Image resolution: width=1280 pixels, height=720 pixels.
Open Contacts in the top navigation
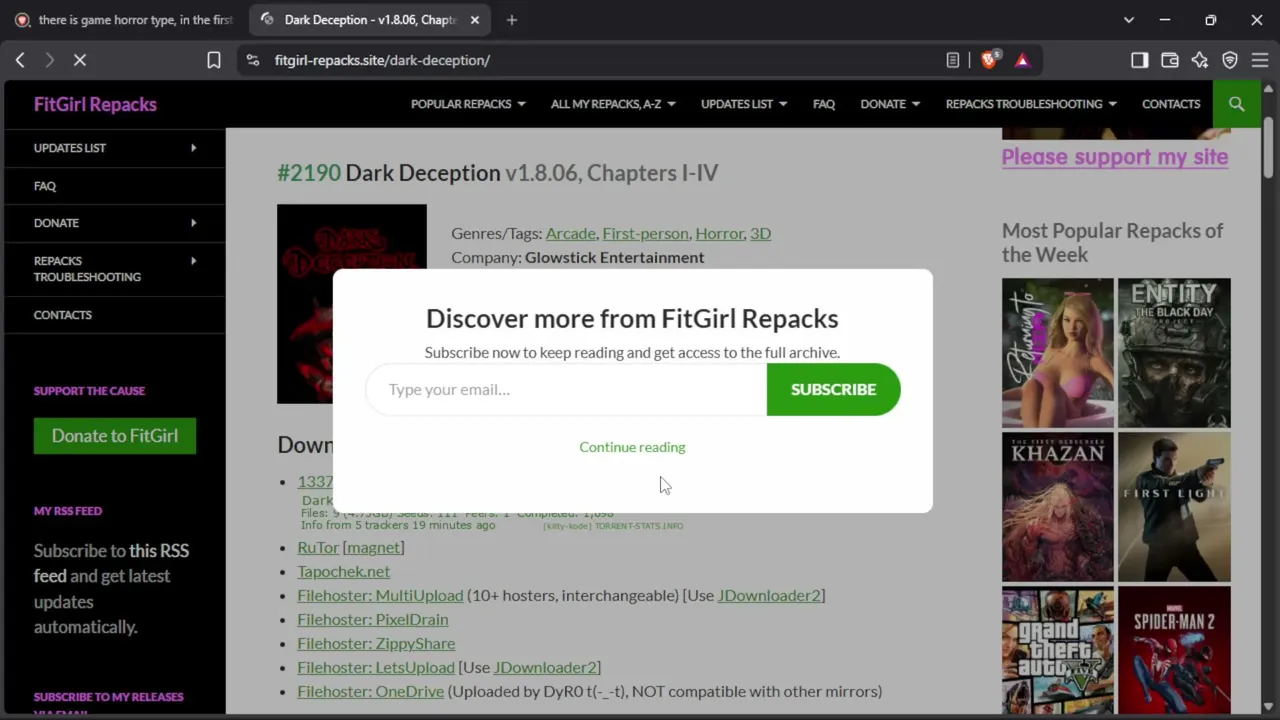click(1171, 104)
